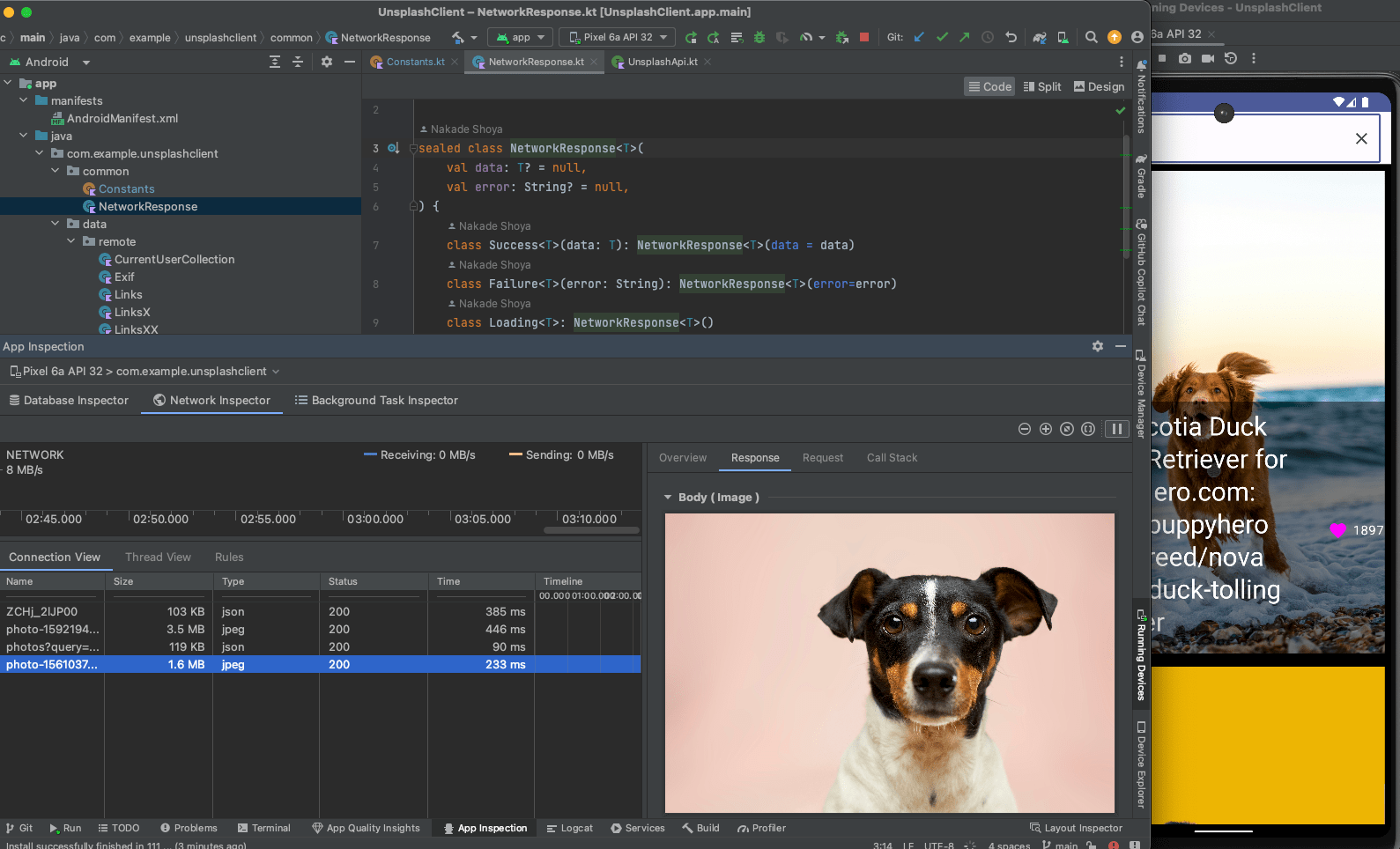Select the photo-1592194 jpeg request row
The width and height of the screenshot is (1400, 849).
[x=53, y=629]
